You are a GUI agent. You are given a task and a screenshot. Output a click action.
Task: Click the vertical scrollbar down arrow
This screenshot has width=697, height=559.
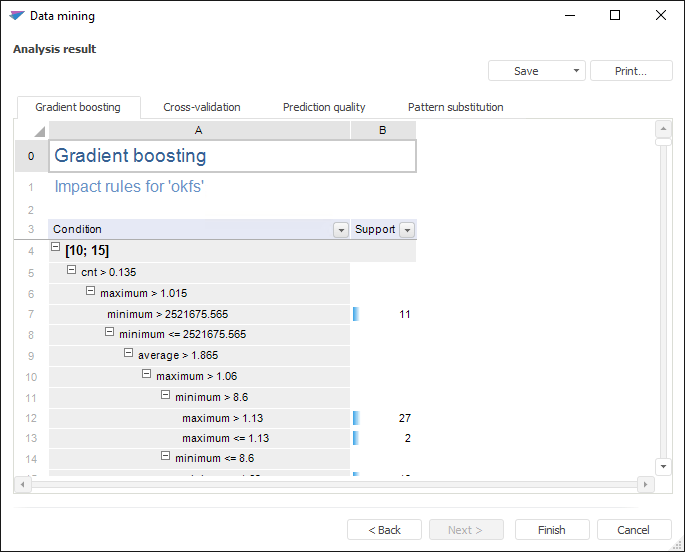point(663,466)
